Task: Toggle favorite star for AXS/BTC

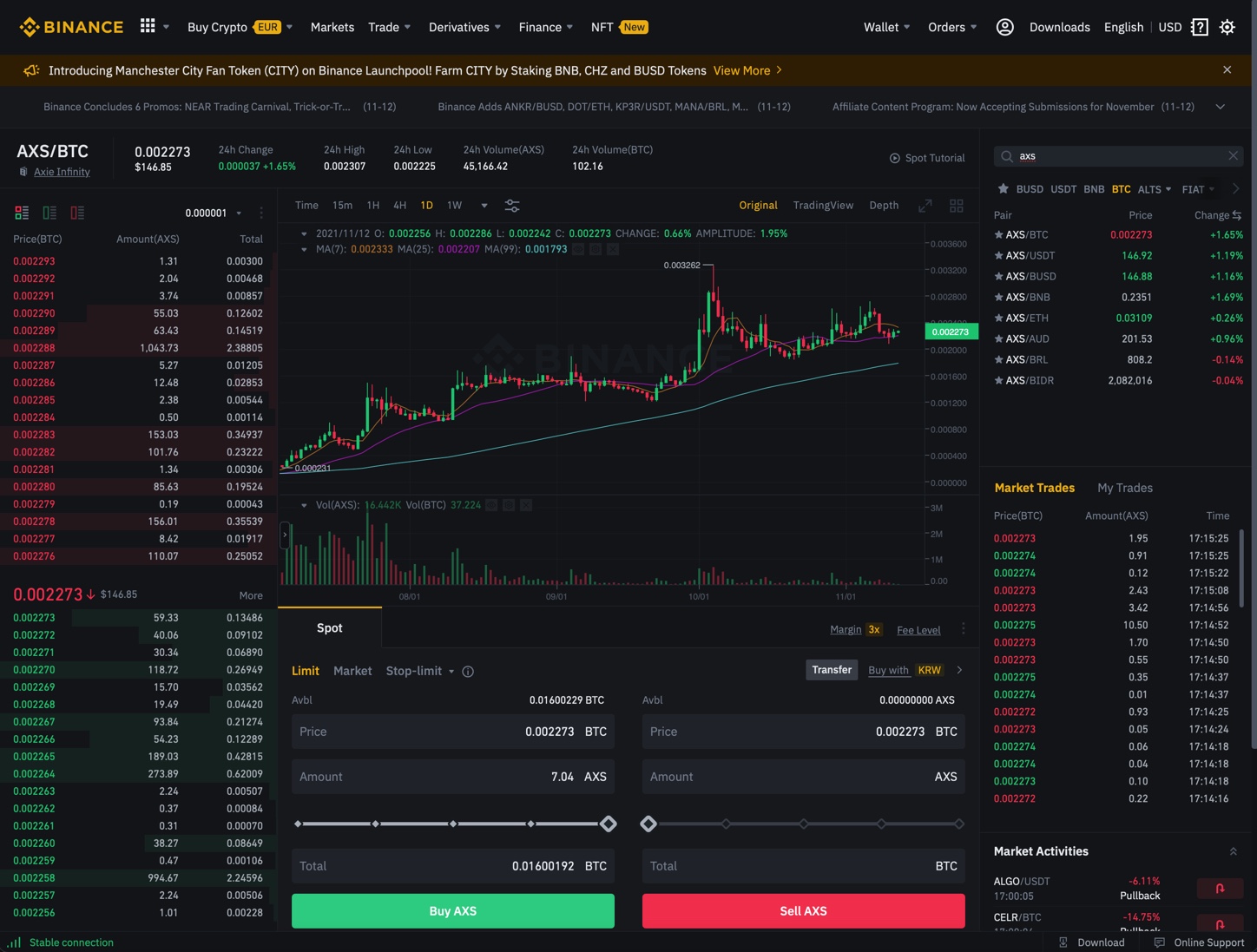Action: tap(998, 234)
